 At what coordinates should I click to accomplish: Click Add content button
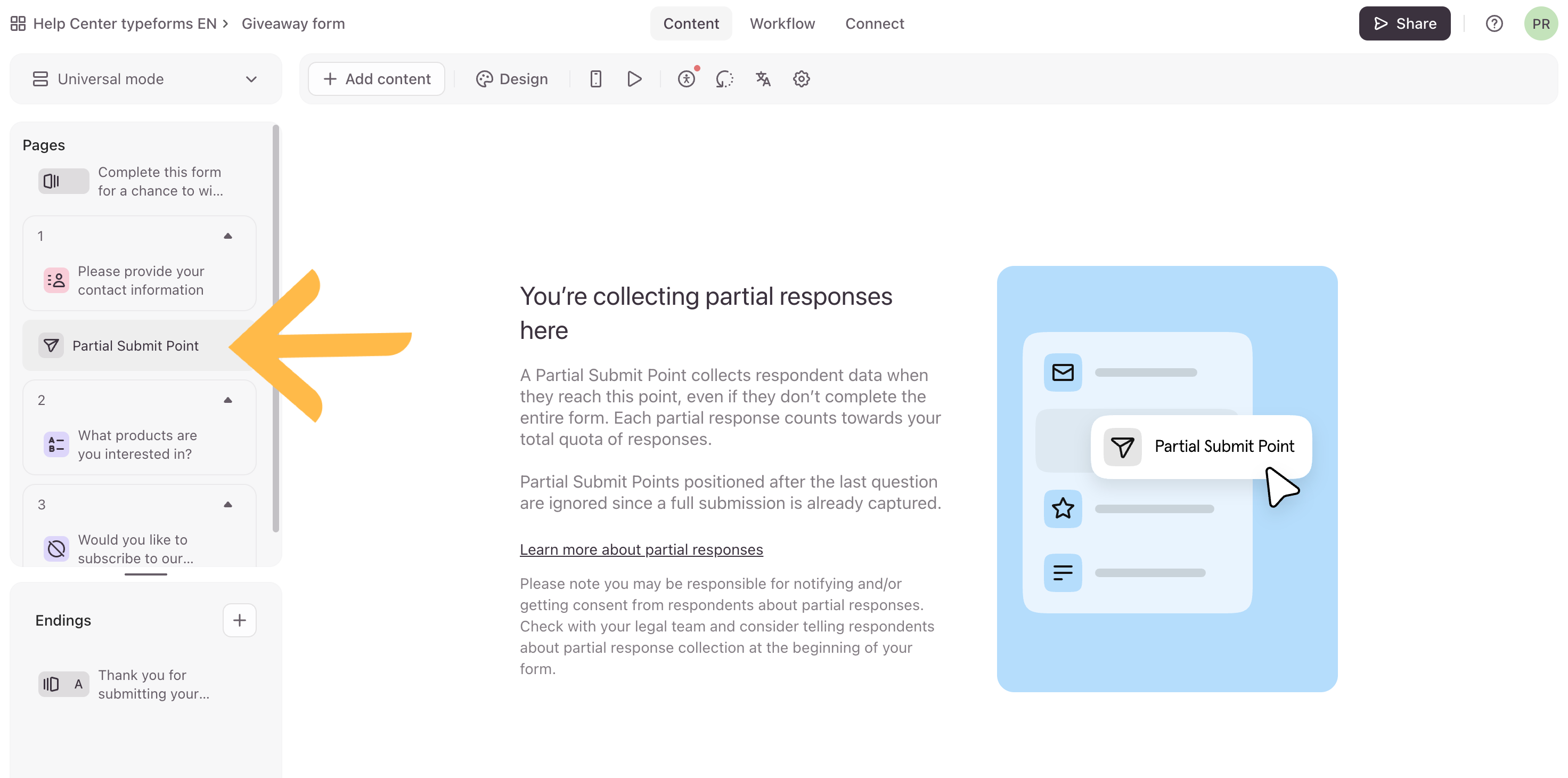click(377, 79)
